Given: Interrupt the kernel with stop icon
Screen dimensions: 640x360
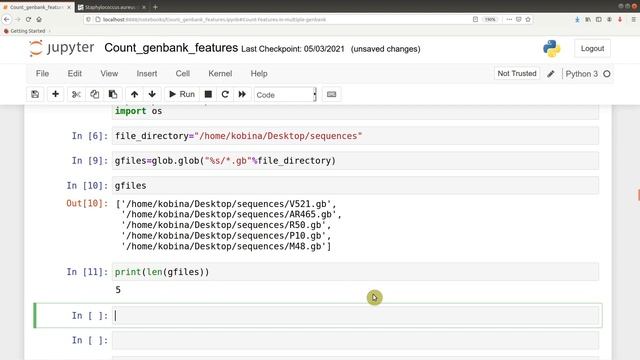Looking at the screenshot, I should 208,94.
